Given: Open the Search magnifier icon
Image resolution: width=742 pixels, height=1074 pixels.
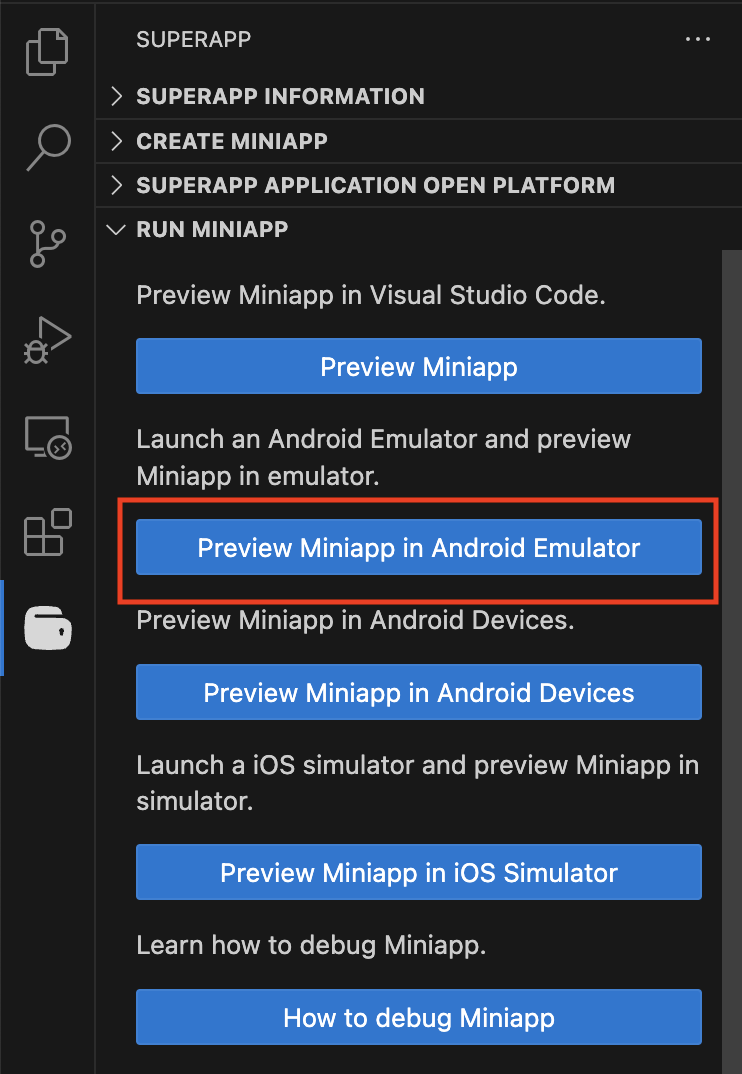Looking at the screenshot, I should click(48, 147).
